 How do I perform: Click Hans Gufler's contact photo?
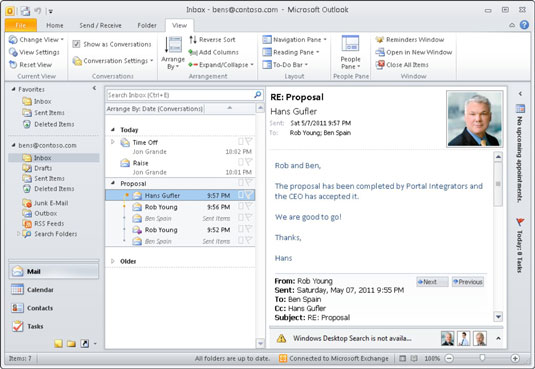(475, 119)
